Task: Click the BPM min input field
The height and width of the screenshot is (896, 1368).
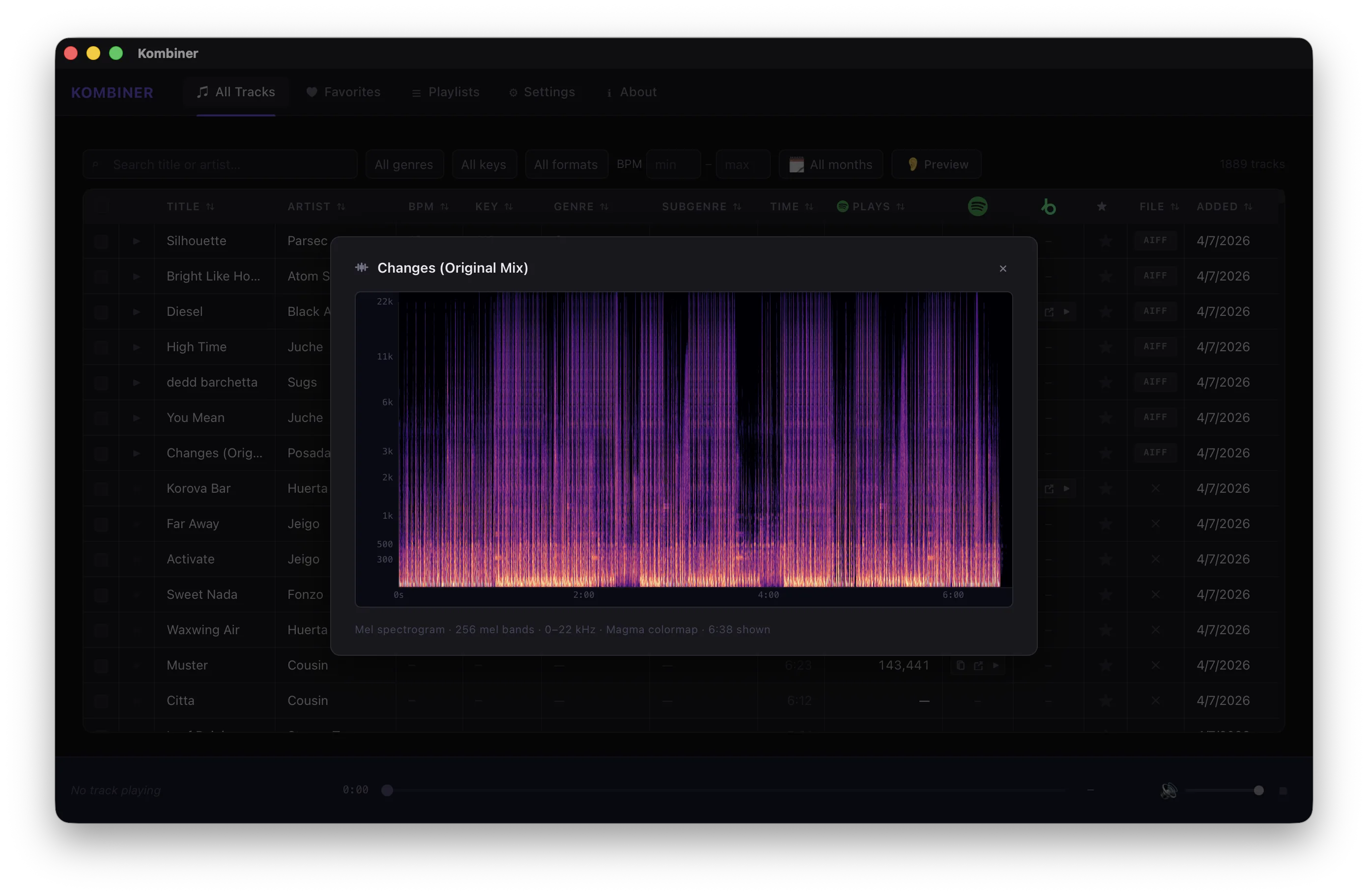Action: [x=673, y=165]
